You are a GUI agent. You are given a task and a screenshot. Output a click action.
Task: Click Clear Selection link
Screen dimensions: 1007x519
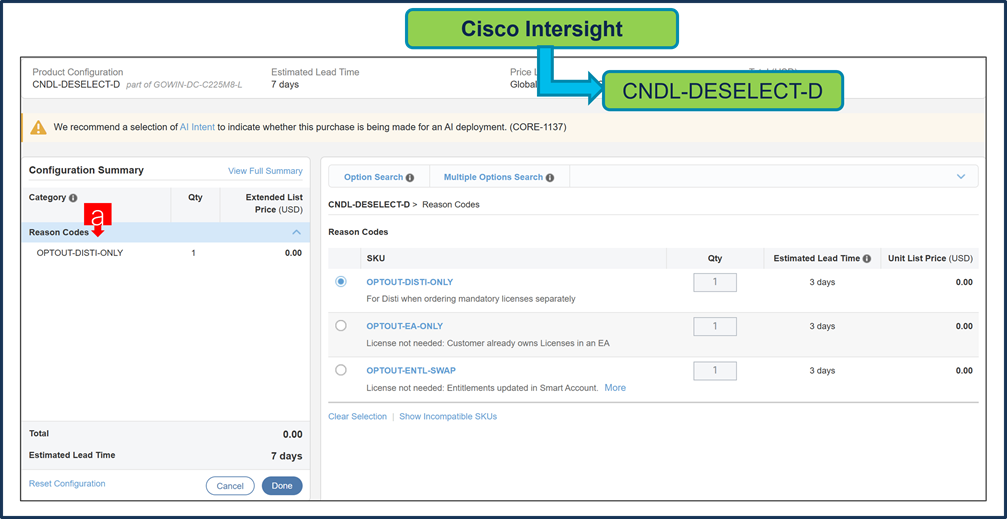358,416
